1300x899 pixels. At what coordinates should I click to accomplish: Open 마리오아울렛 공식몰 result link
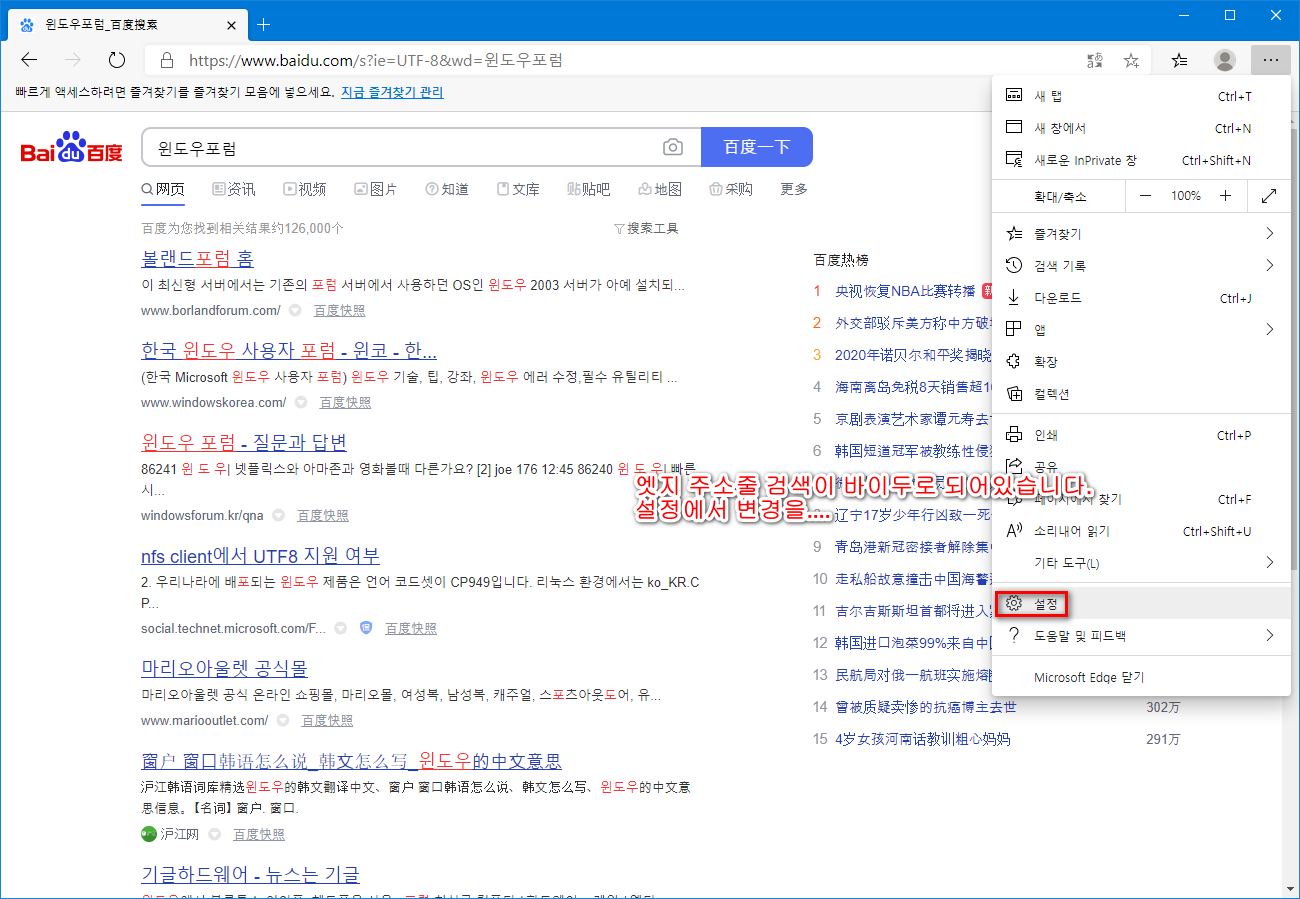click(x=225, y=668)
